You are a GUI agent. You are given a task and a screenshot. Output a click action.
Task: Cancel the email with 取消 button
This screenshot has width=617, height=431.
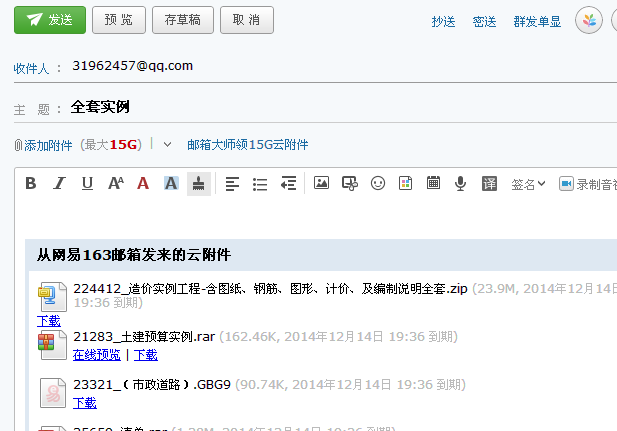click(x=247, y=20)
